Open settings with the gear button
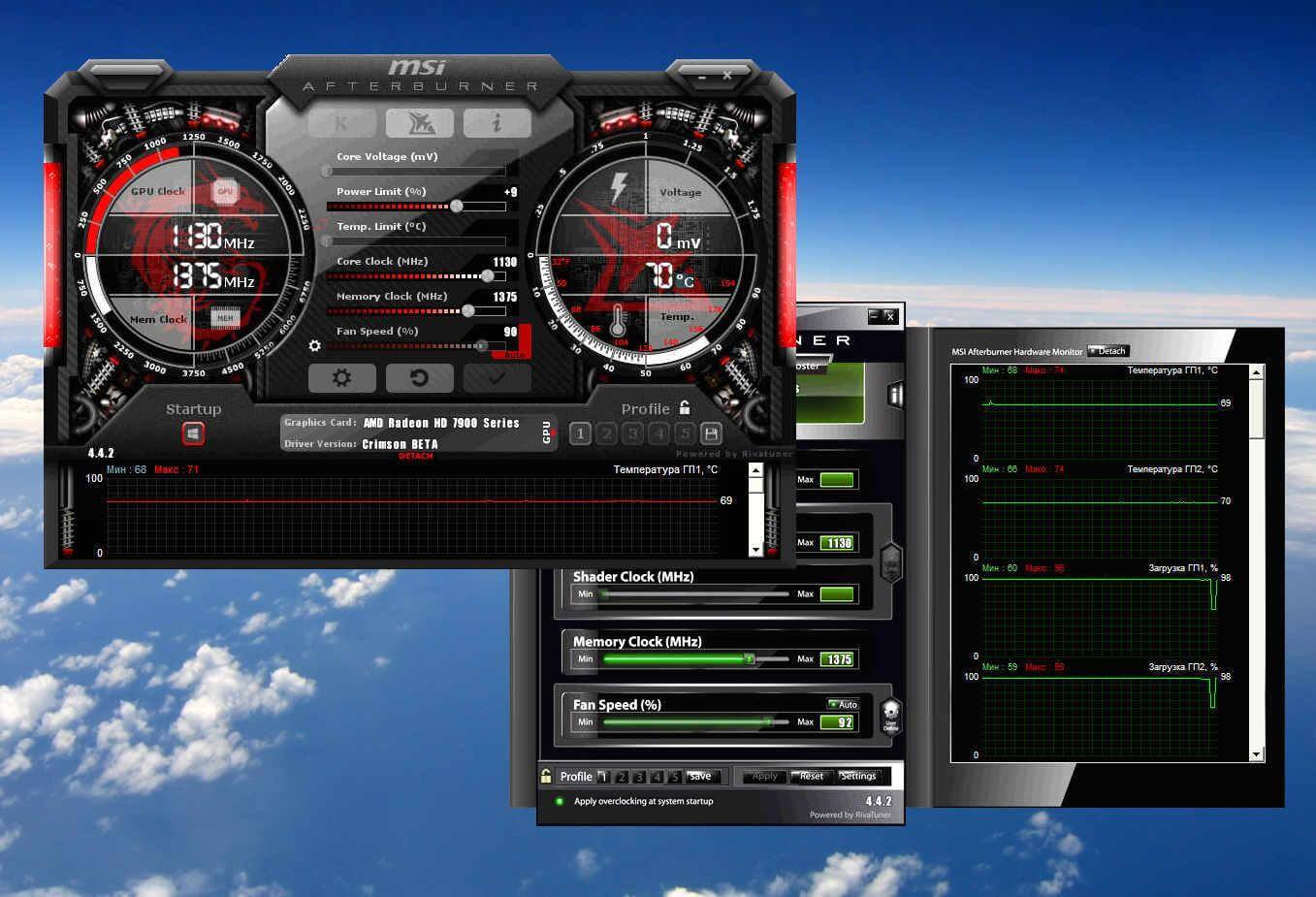 click(341, 377)
